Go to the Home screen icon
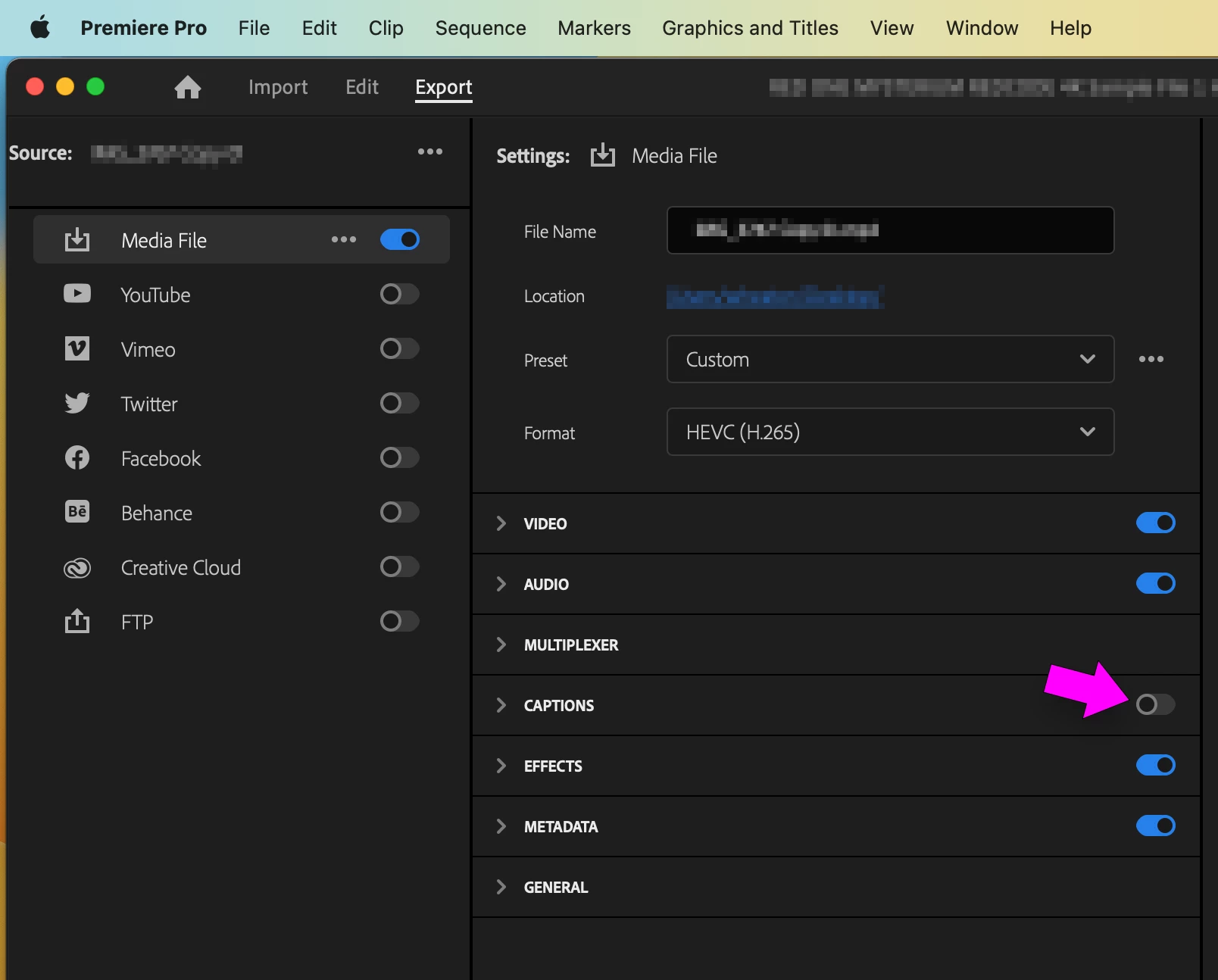Image resolution: width=1218 pixels, height=980 pixels. pyautogui.click(x=188, y=87)
